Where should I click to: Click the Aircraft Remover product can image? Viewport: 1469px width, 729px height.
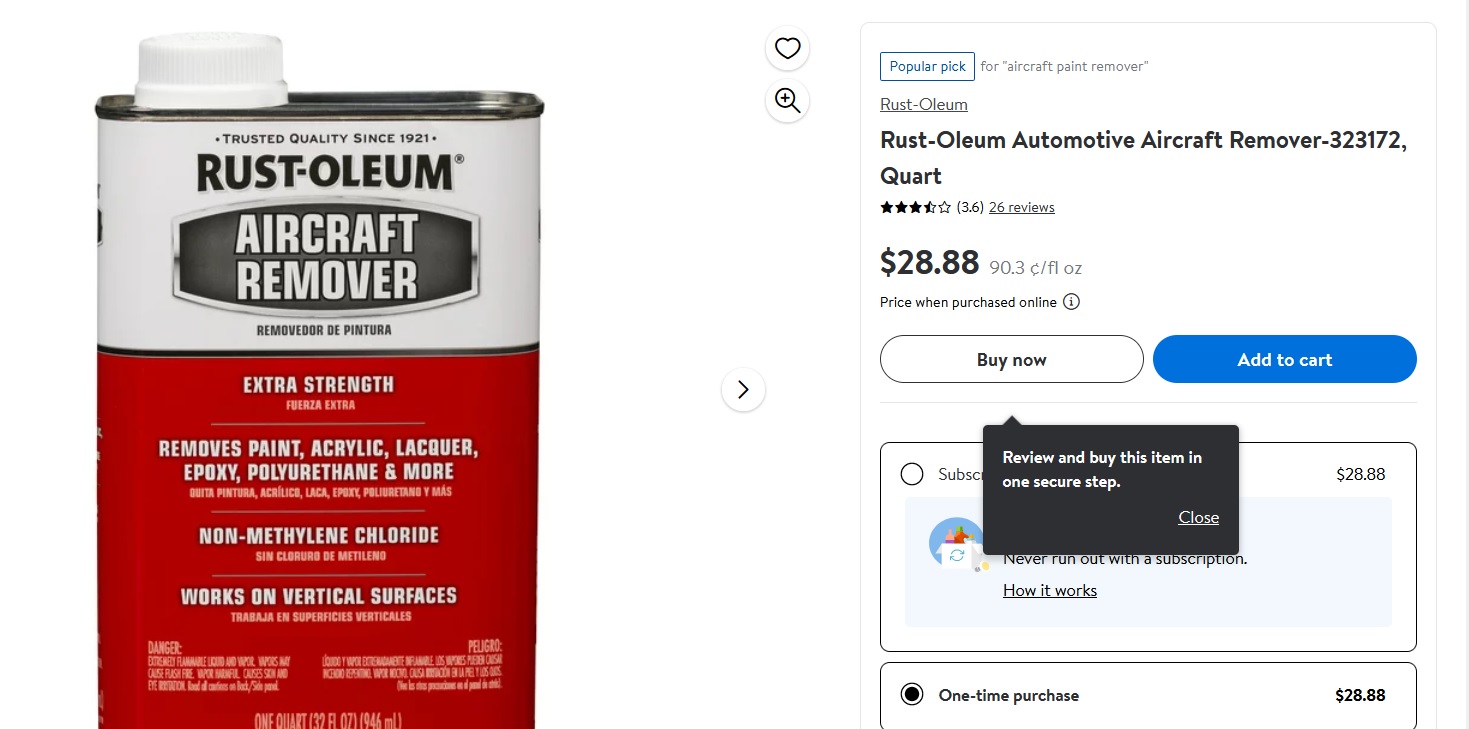(320, 400)
